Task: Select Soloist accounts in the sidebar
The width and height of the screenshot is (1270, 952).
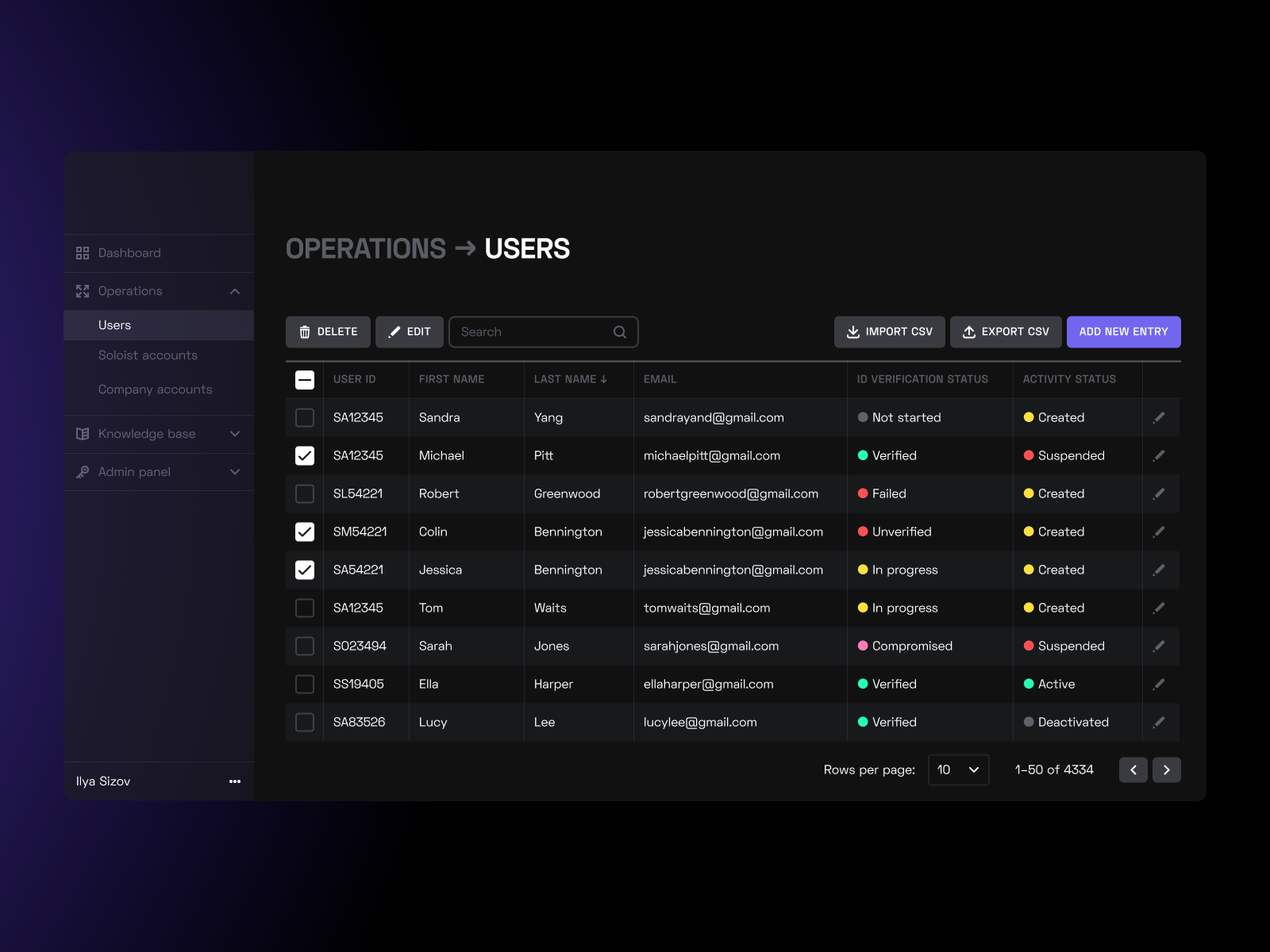Action: click(x=148, y=355)
